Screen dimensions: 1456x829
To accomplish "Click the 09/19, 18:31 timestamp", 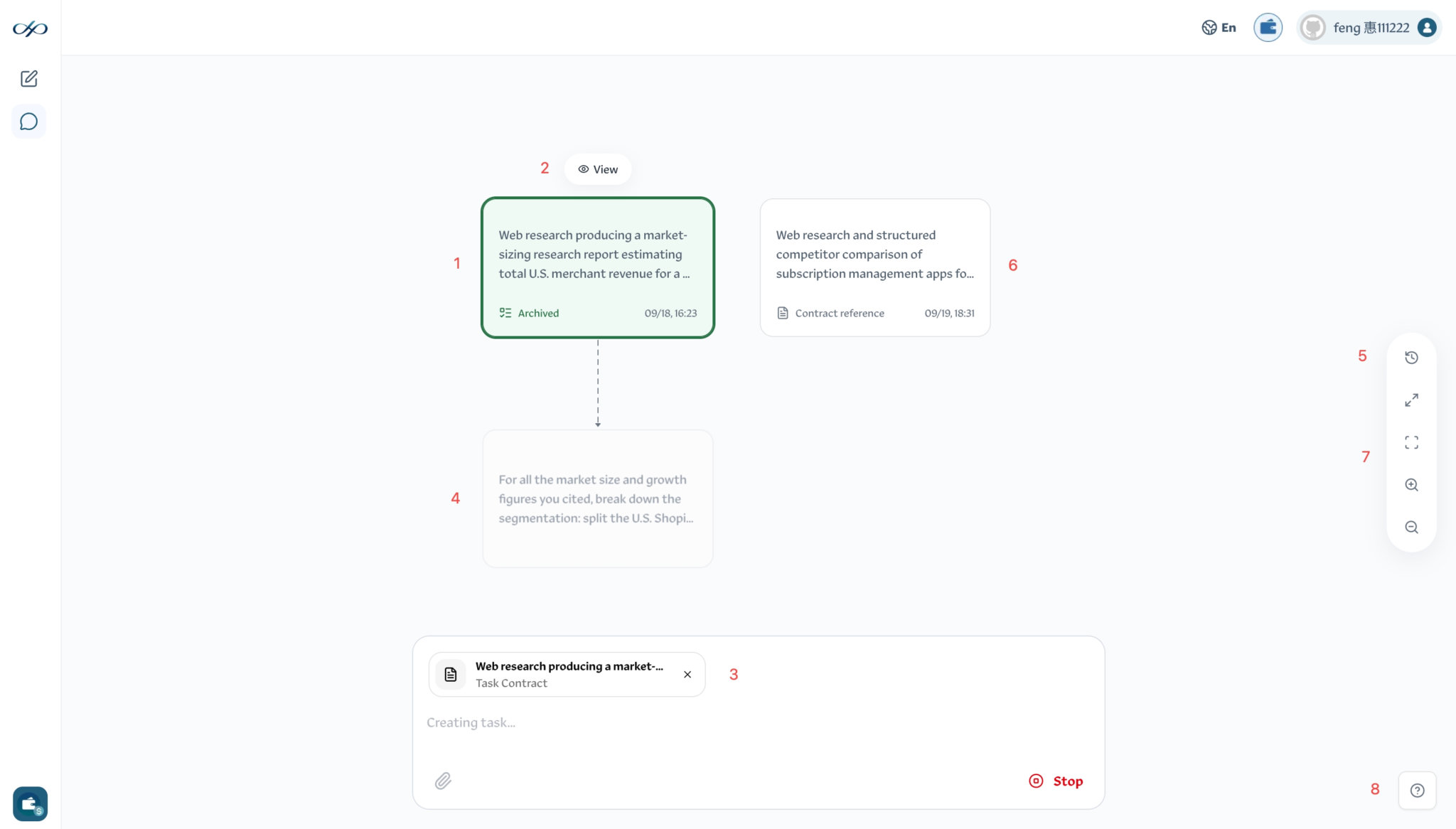I will pos(949,314).
